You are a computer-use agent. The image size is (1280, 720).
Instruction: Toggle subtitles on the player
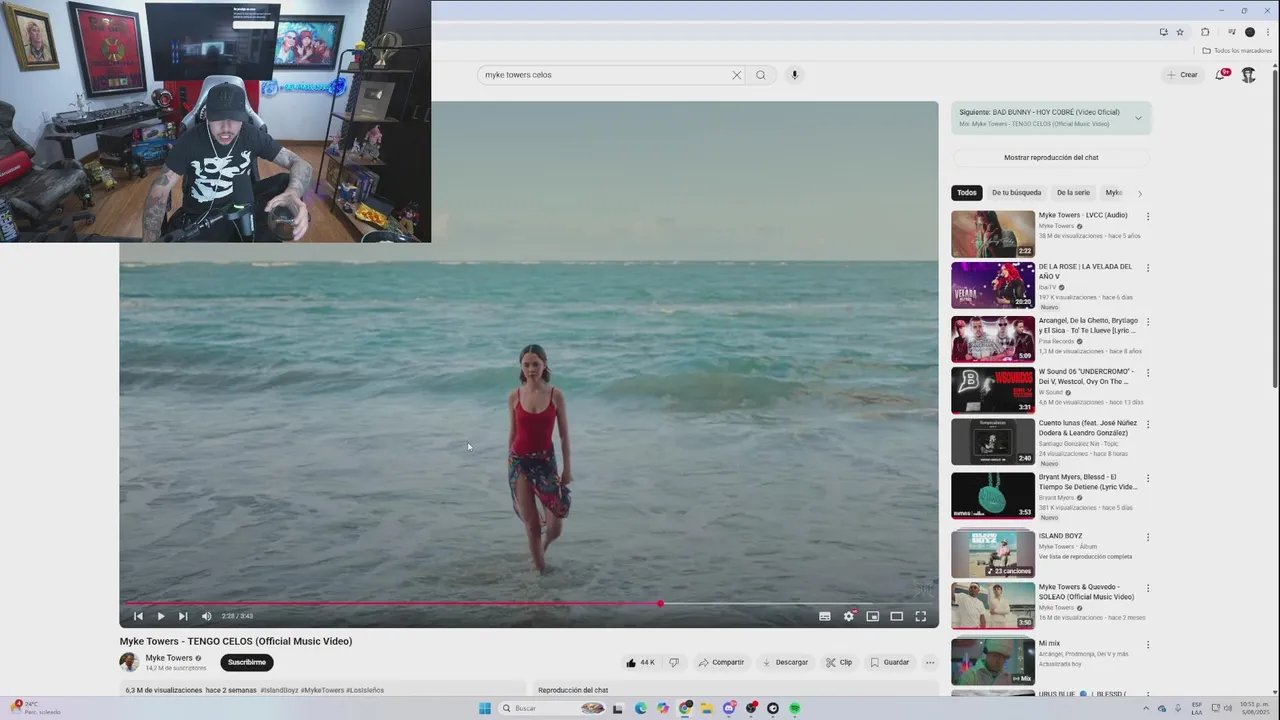pos(825,616)
